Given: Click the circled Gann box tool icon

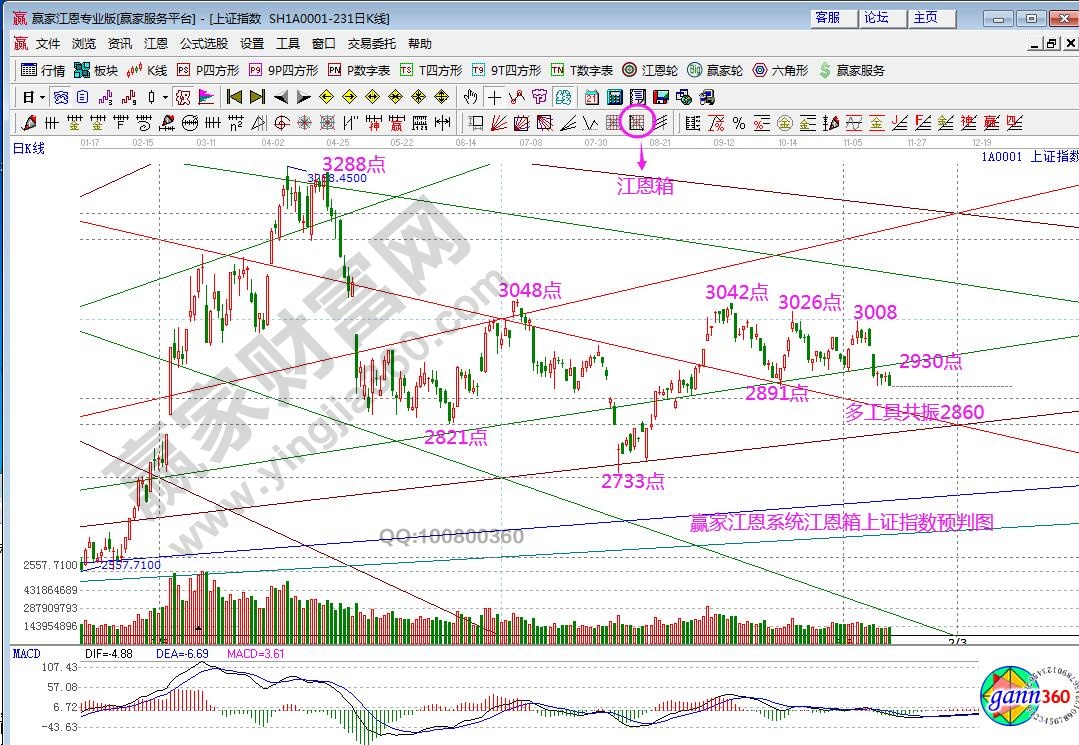Looking at the screenshot, I should click(636, 123).
